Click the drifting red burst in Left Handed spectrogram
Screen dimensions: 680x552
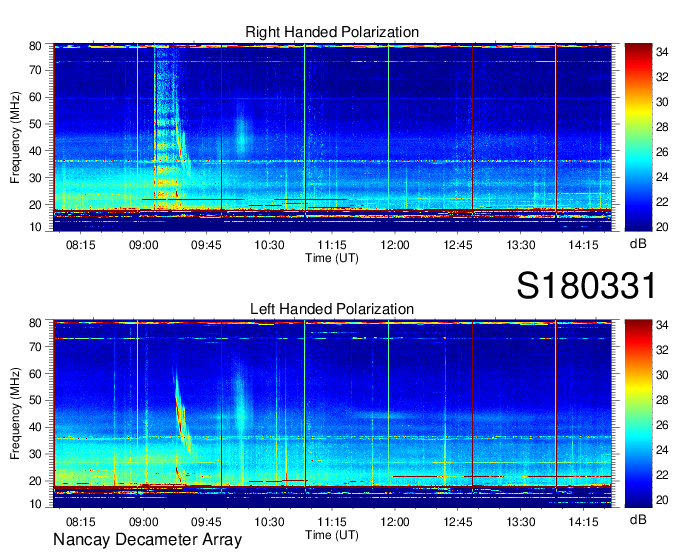(x=181, y=412)
